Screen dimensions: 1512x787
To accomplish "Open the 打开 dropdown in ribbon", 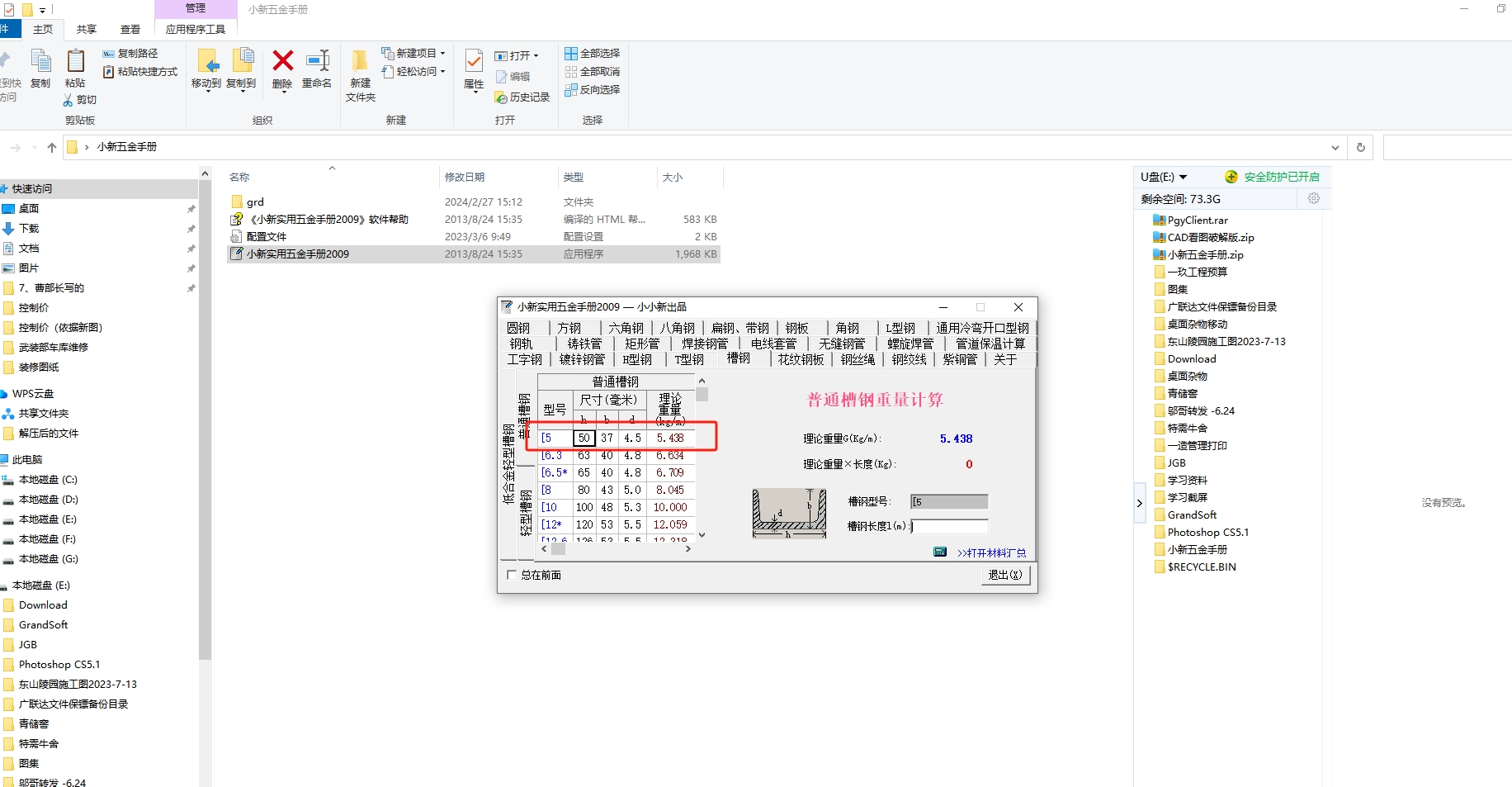I will (x=517, y=56).
